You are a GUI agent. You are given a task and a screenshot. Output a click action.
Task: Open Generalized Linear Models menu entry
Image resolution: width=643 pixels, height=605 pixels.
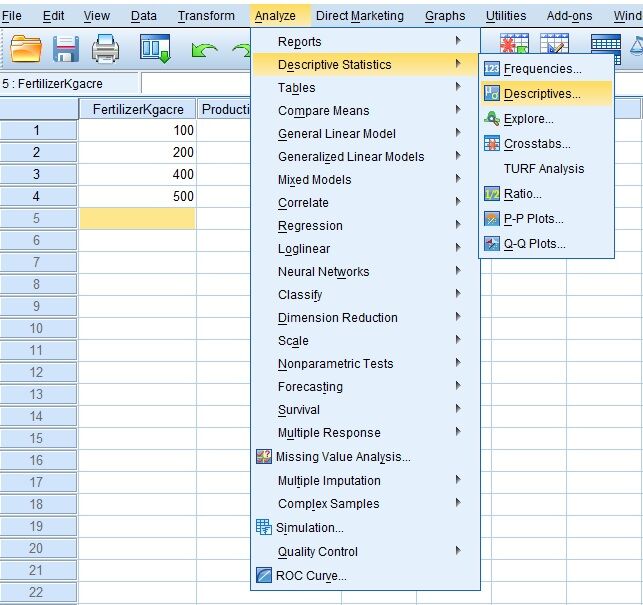click(365, 156)
